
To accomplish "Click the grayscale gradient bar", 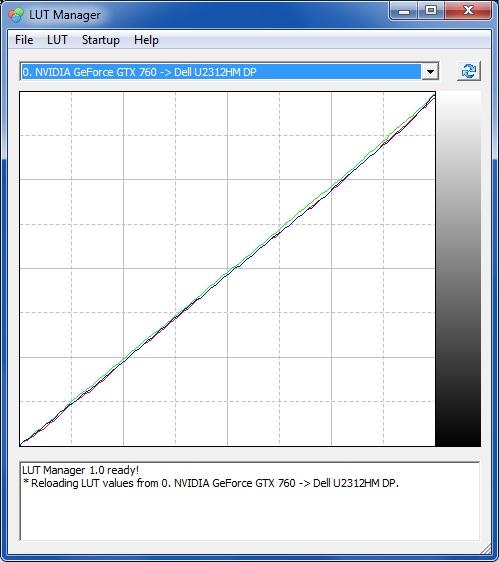I will point(458,269).
